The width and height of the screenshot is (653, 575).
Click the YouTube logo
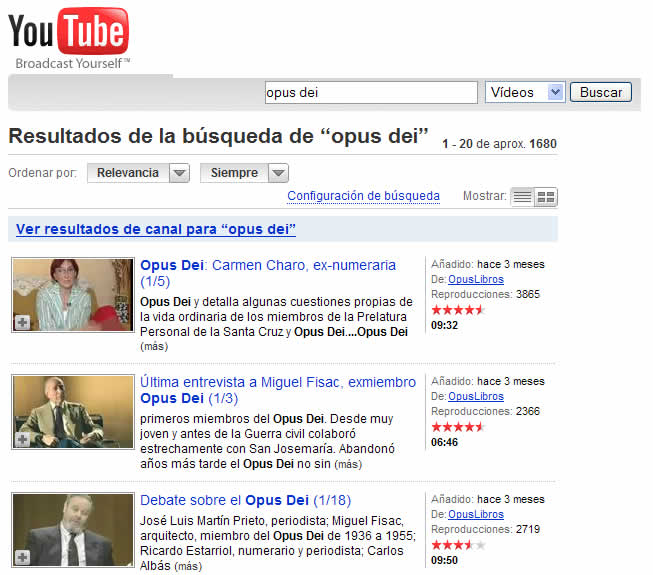(x=69, y=31)
